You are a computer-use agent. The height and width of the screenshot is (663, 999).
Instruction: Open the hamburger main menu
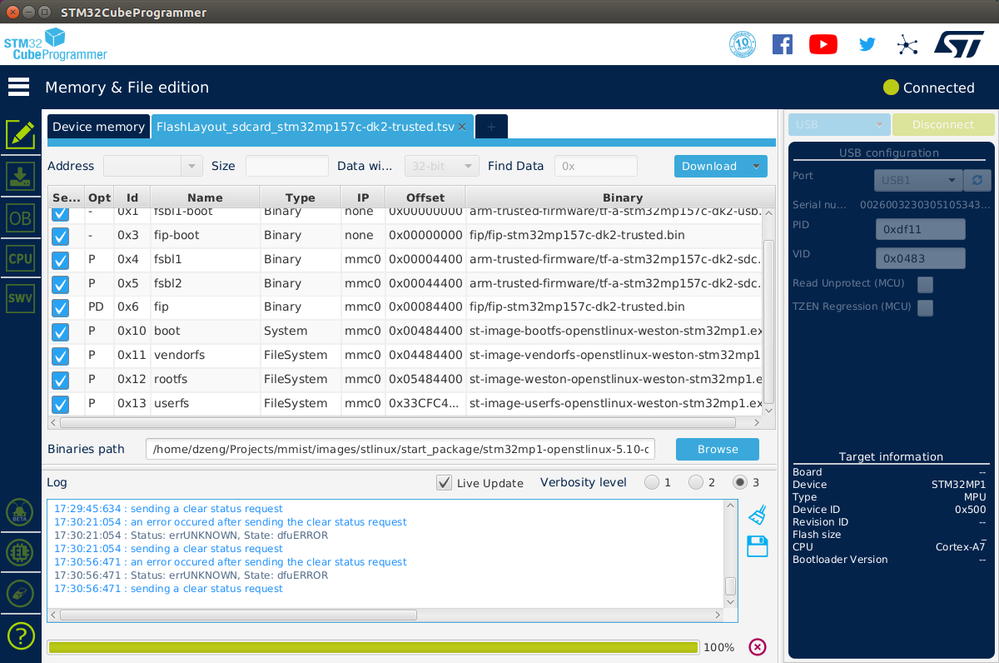point(18,87)
